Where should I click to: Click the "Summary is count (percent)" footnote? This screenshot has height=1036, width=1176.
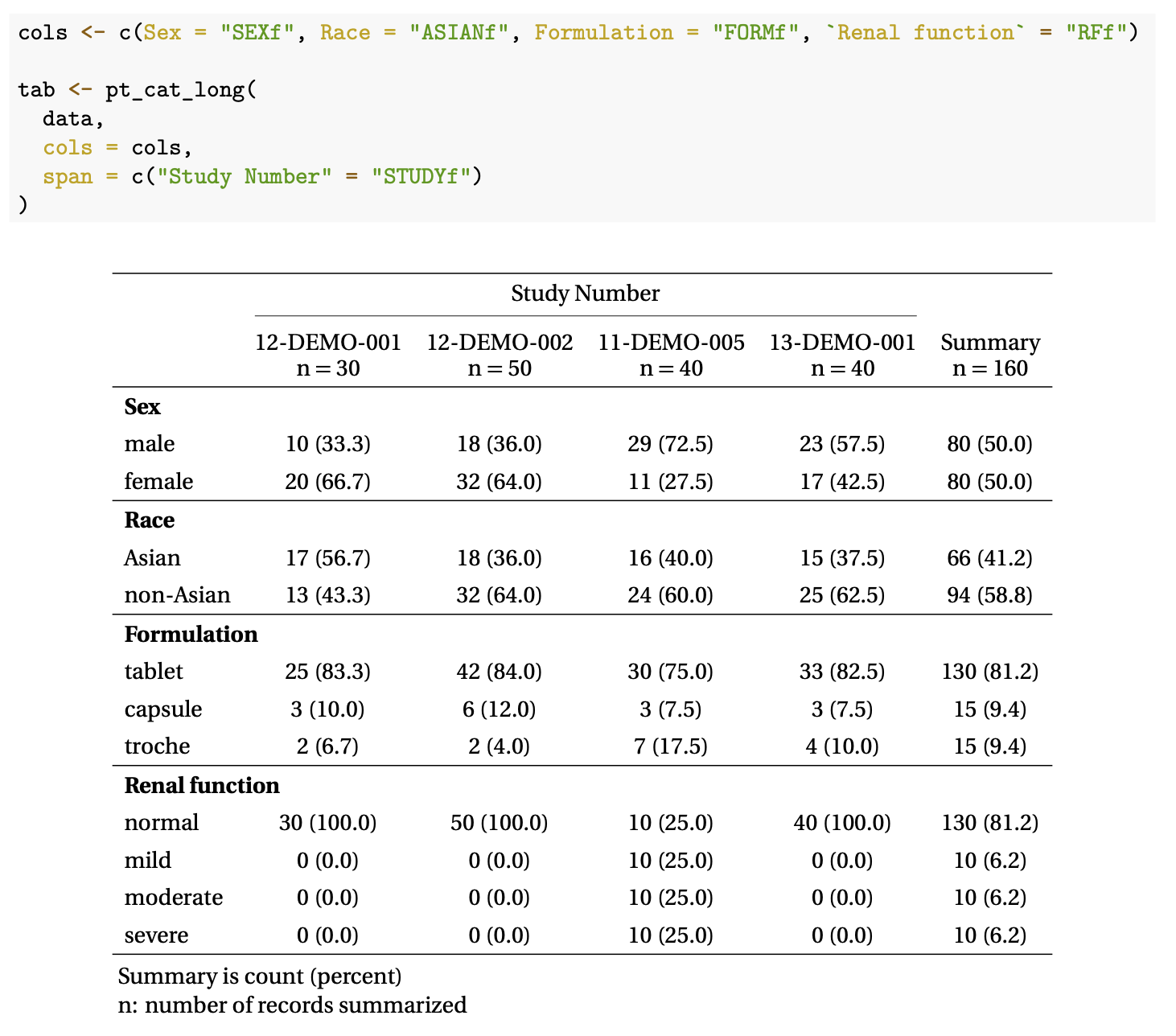point(260,976)
